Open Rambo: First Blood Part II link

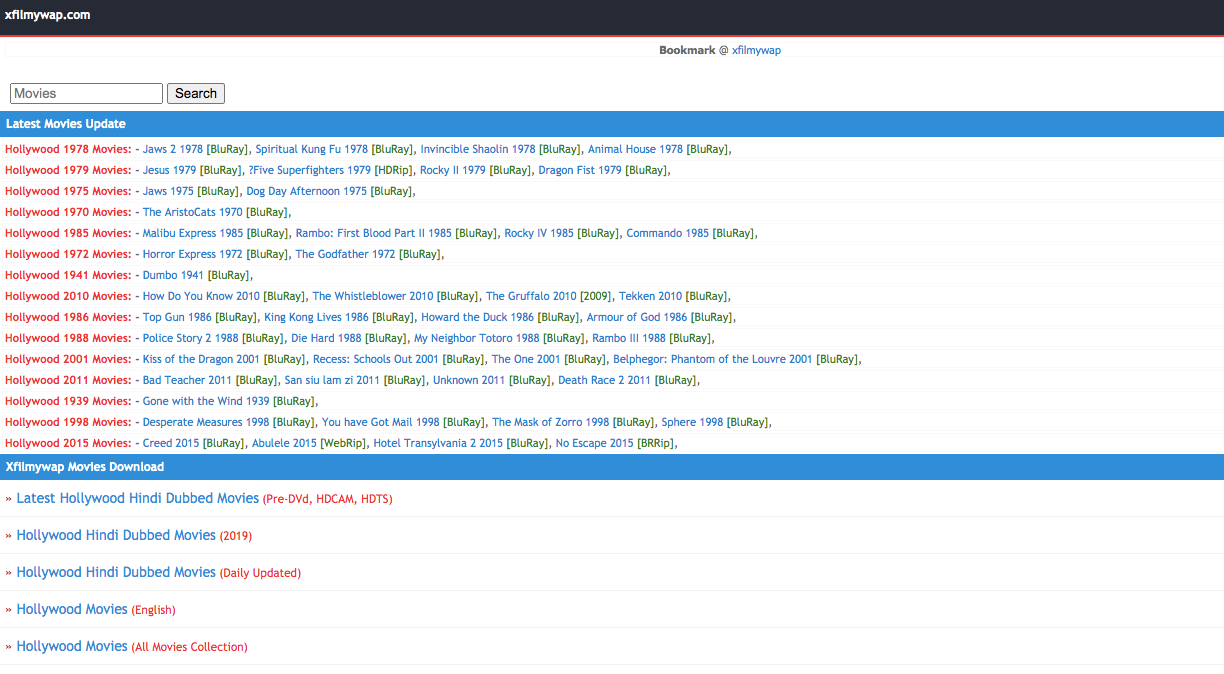tap(374, 233)
